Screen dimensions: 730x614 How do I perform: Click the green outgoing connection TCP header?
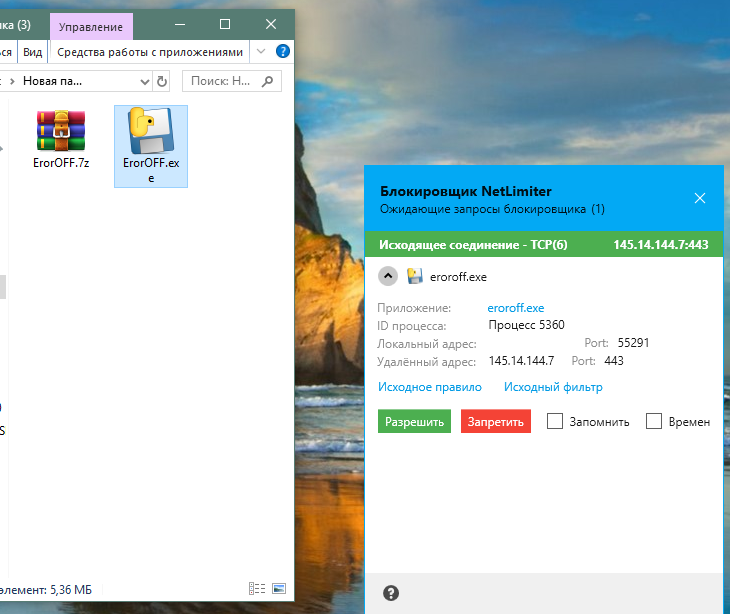(x=544, y=244)
